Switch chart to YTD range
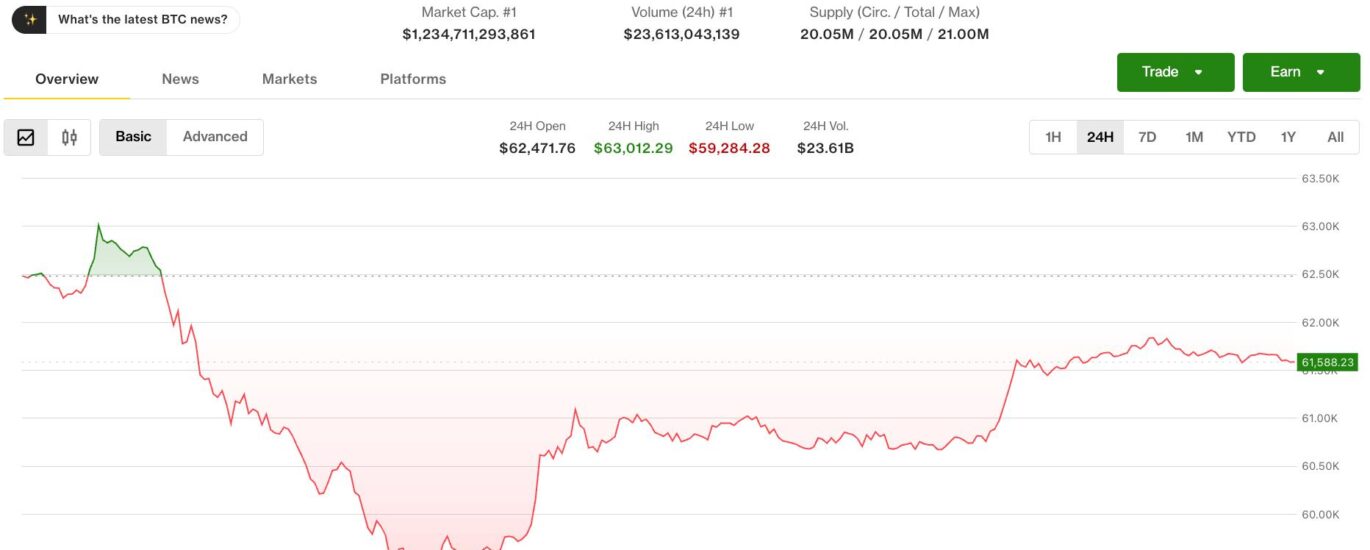This screenshot has width=1370, height=550. coord(1241,137)
